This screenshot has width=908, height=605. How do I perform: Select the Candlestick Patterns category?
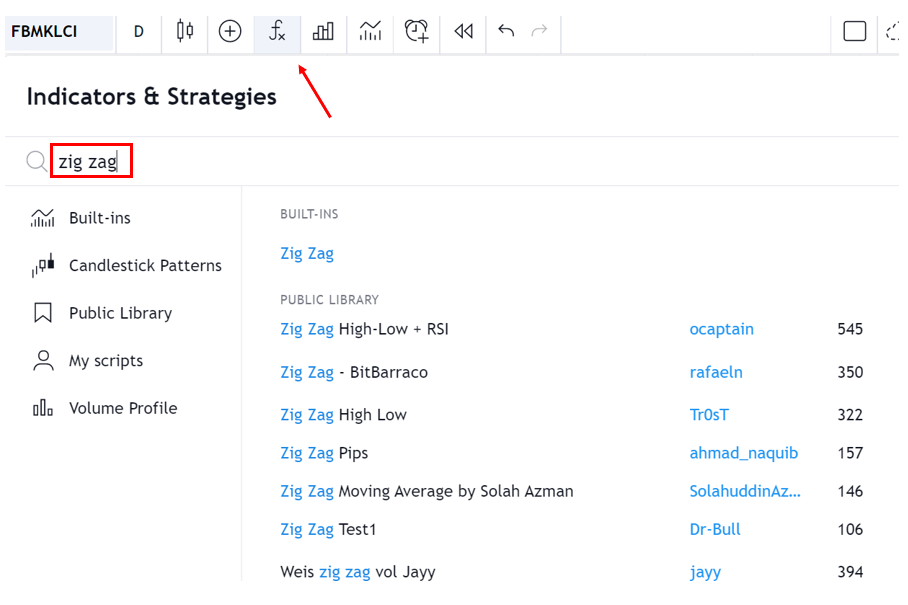point(145,266)
